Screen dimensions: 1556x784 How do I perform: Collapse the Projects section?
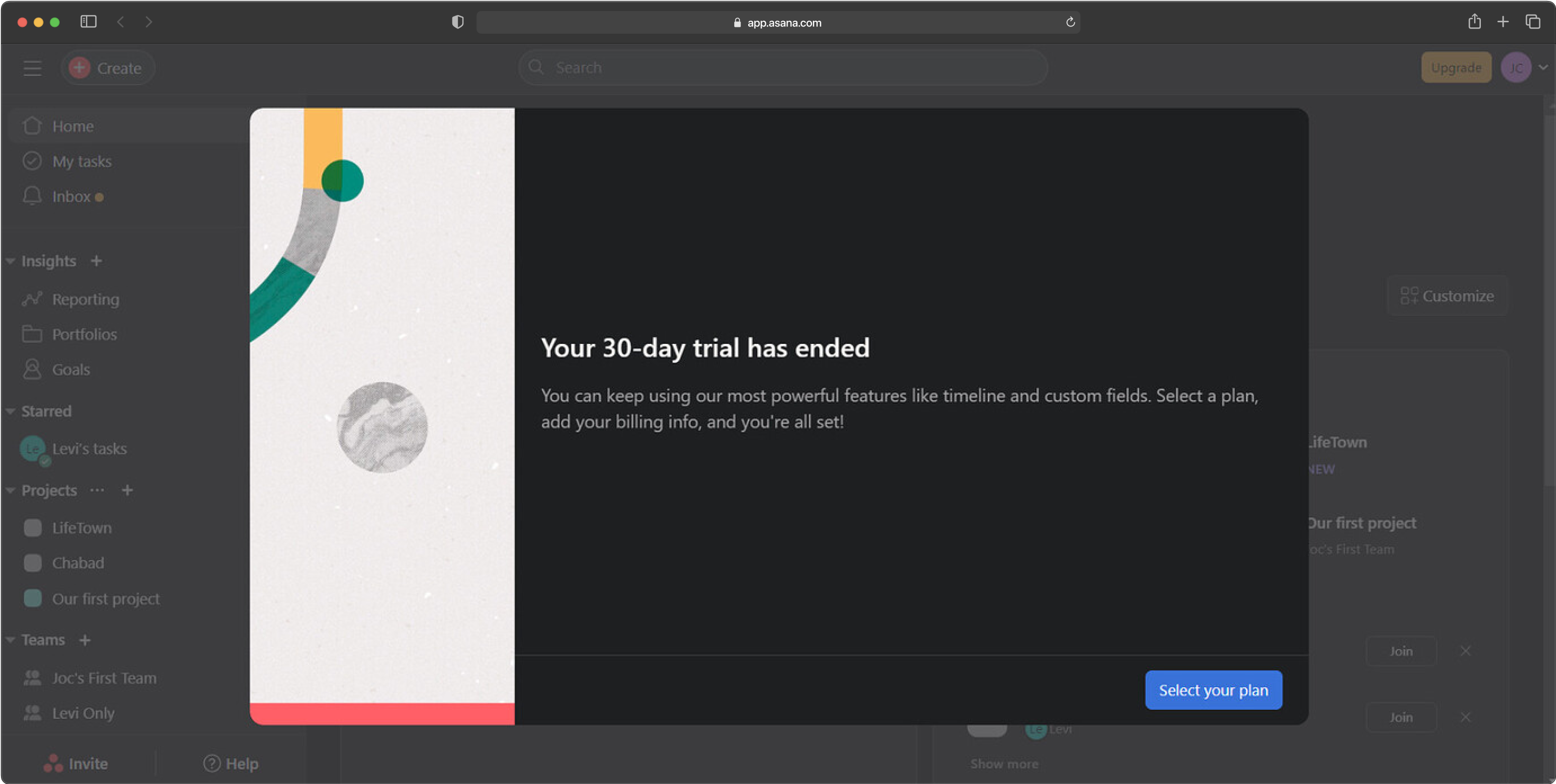point(10,490)
